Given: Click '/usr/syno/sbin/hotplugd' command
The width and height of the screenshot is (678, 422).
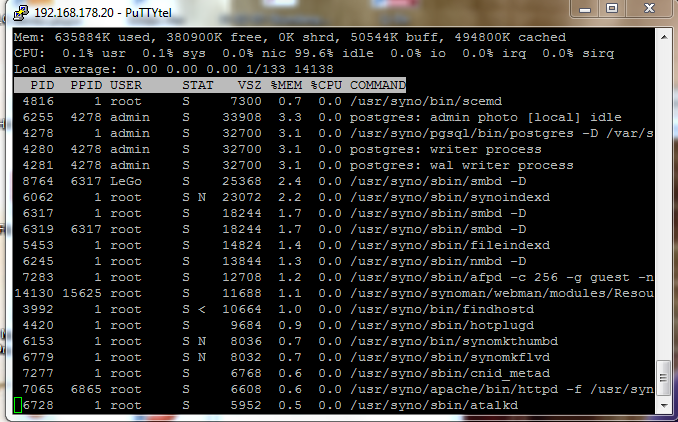Looking at the screenshot, I should tap(442, 325).
